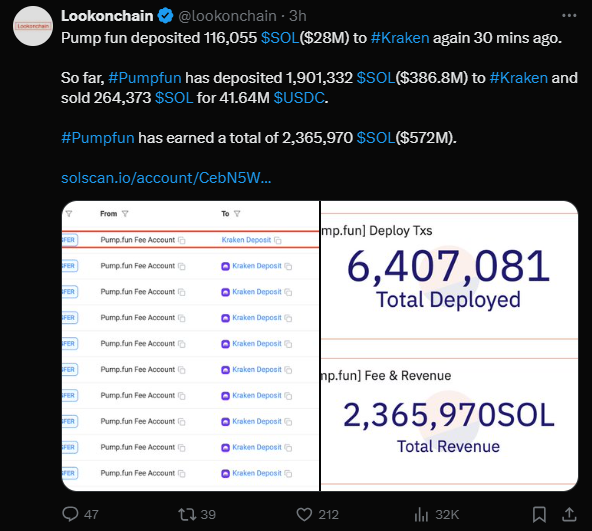Open the $SOL cashtag before ($572M)

(x=376, y=138)
